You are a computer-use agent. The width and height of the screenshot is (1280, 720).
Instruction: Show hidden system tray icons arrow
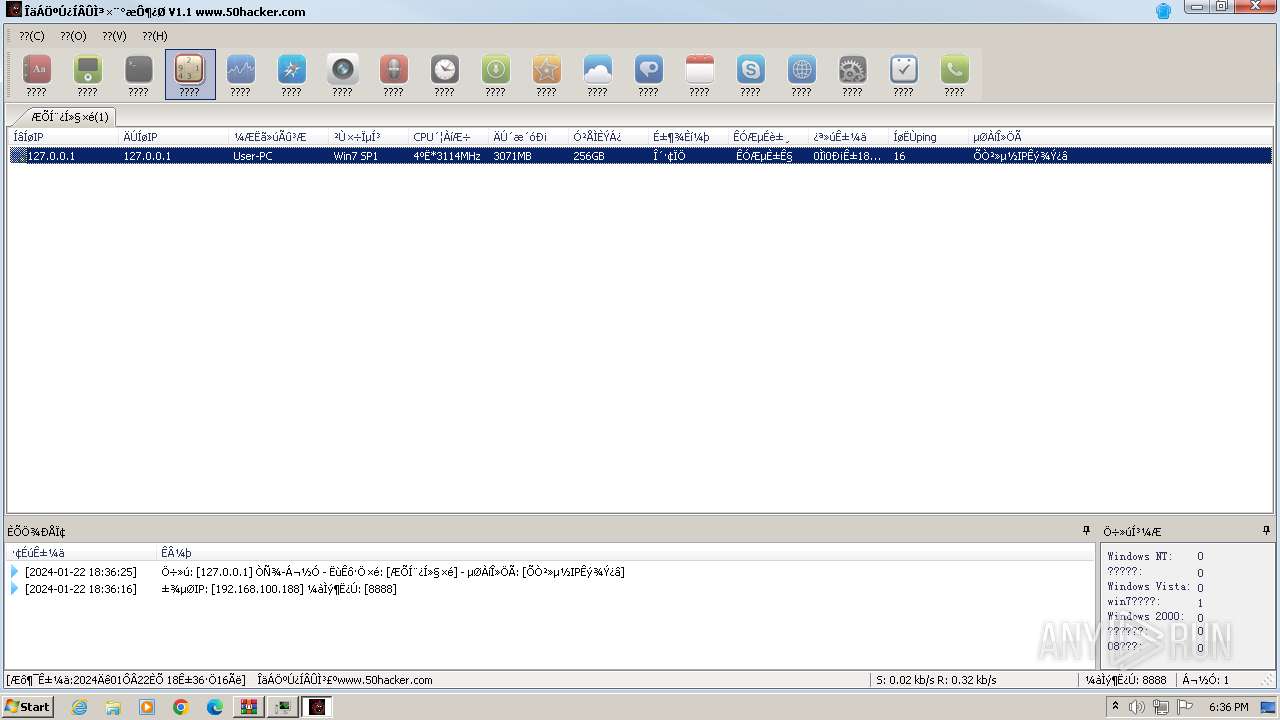(x=1115, y=707)
